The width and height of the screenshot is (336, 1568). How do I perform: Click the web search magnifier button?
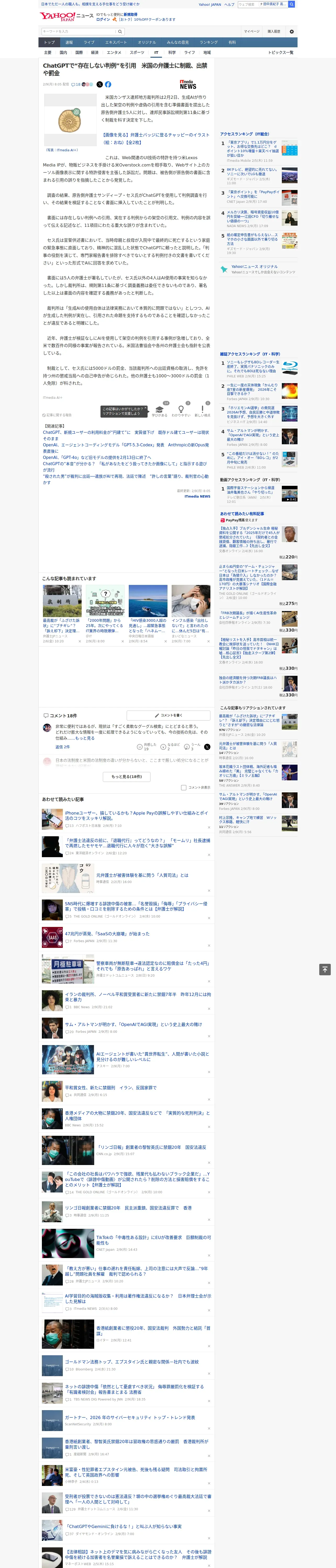(292, 4)
